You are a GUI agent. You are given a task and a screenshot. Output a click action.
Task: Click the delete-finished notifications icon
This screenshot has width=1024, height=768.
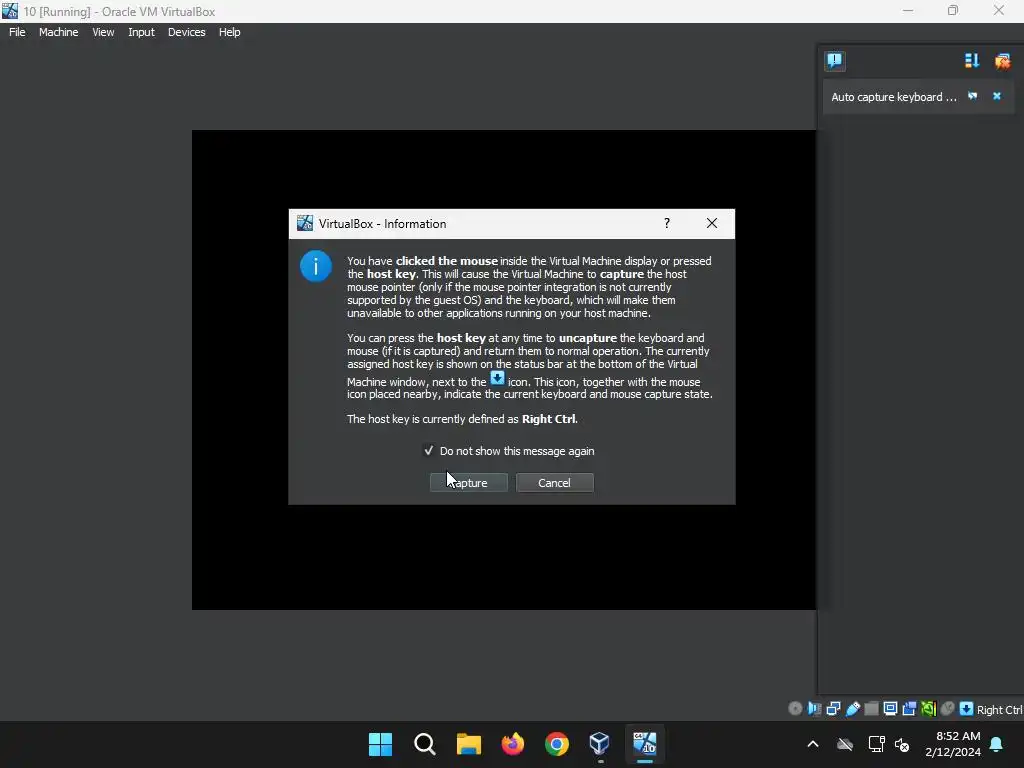pos(1002,61)
